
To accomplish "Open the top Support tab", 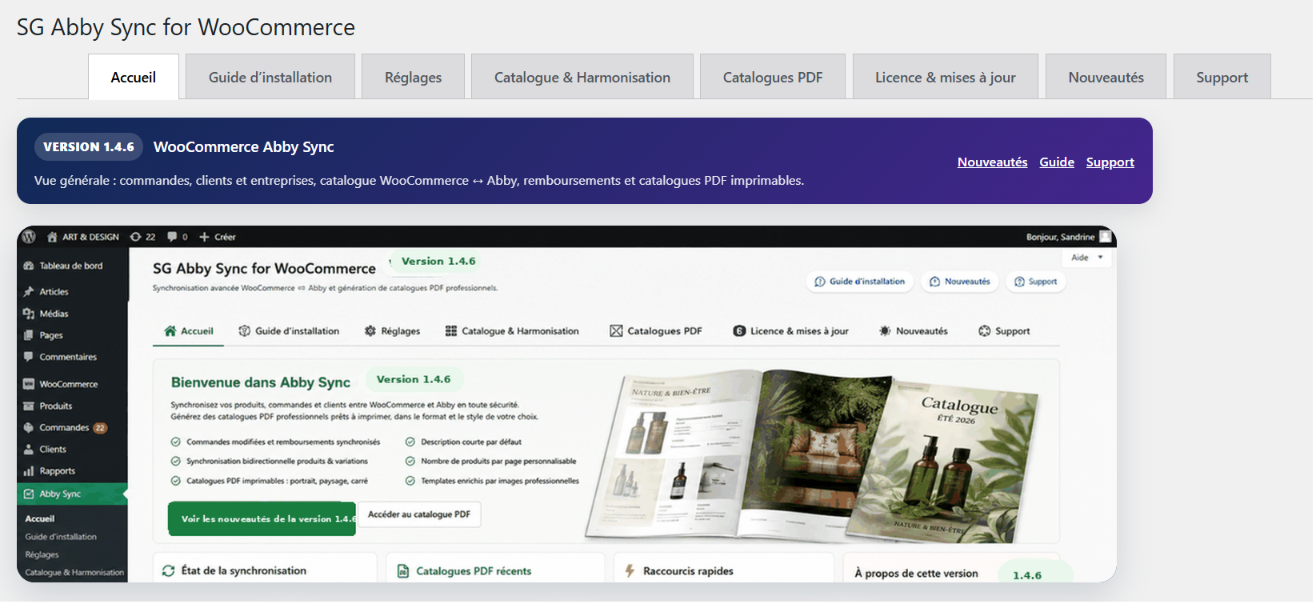I will tap(1222, 77).
